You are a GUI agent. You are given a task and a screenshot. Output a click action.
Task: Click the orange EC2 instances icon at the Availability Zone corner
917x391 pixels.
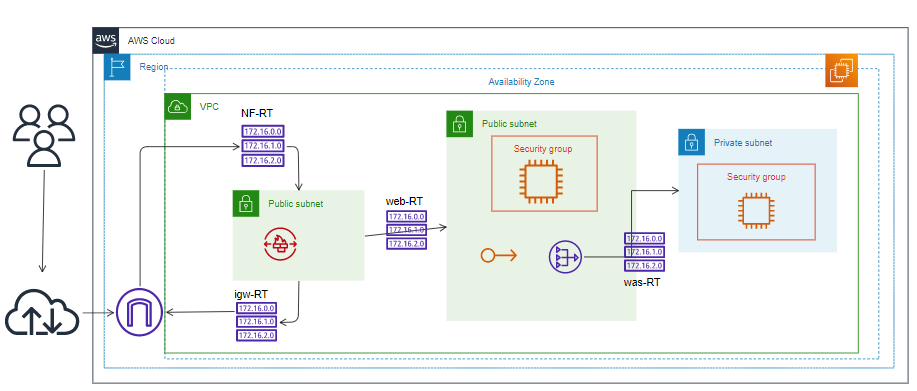pos(841,71)
